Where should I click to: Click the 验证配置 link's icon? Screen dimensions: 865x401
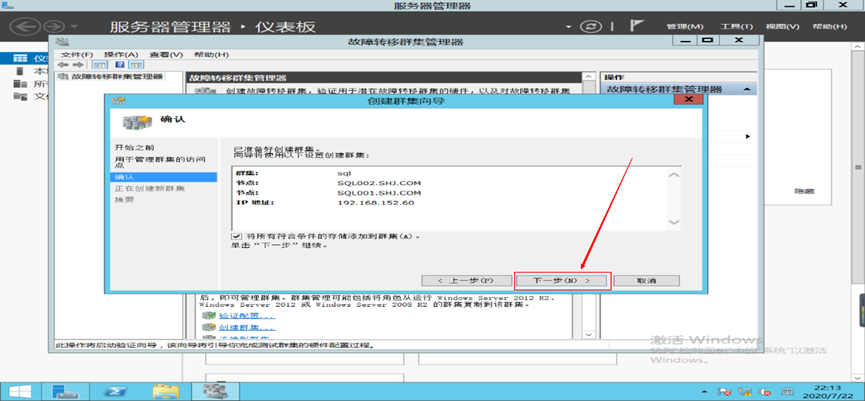(207, 316)
